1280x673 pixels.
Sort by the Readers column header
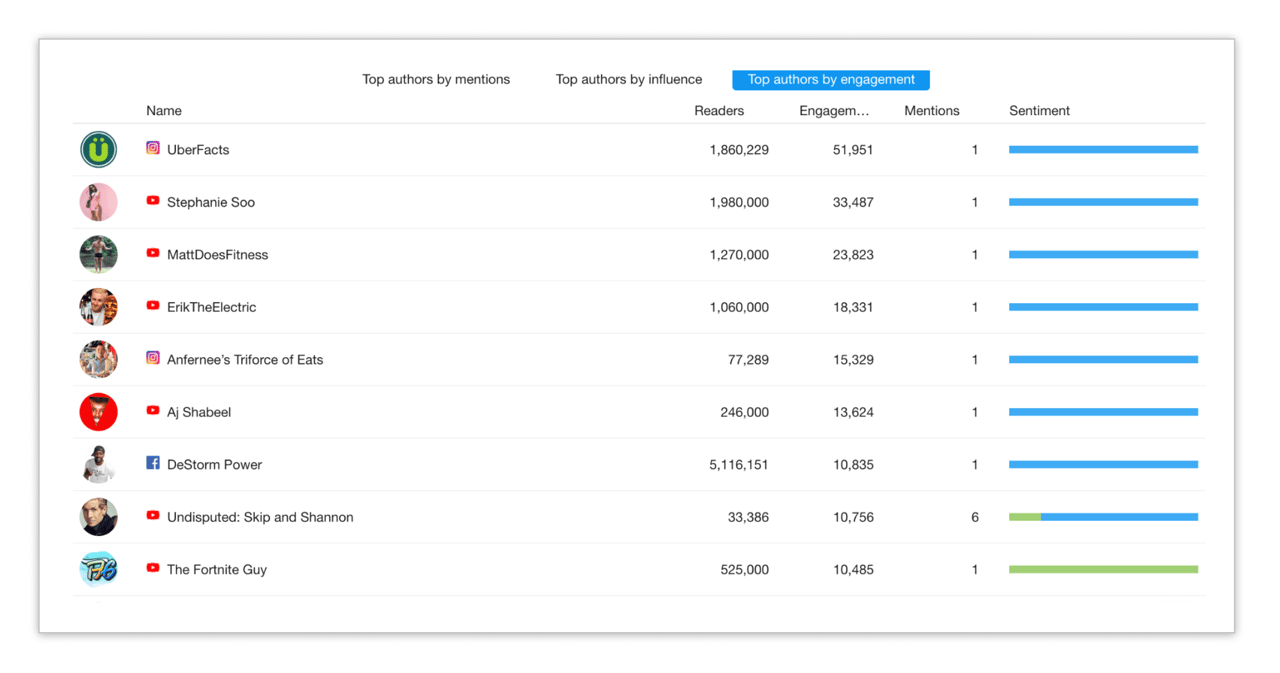(719, 111)
